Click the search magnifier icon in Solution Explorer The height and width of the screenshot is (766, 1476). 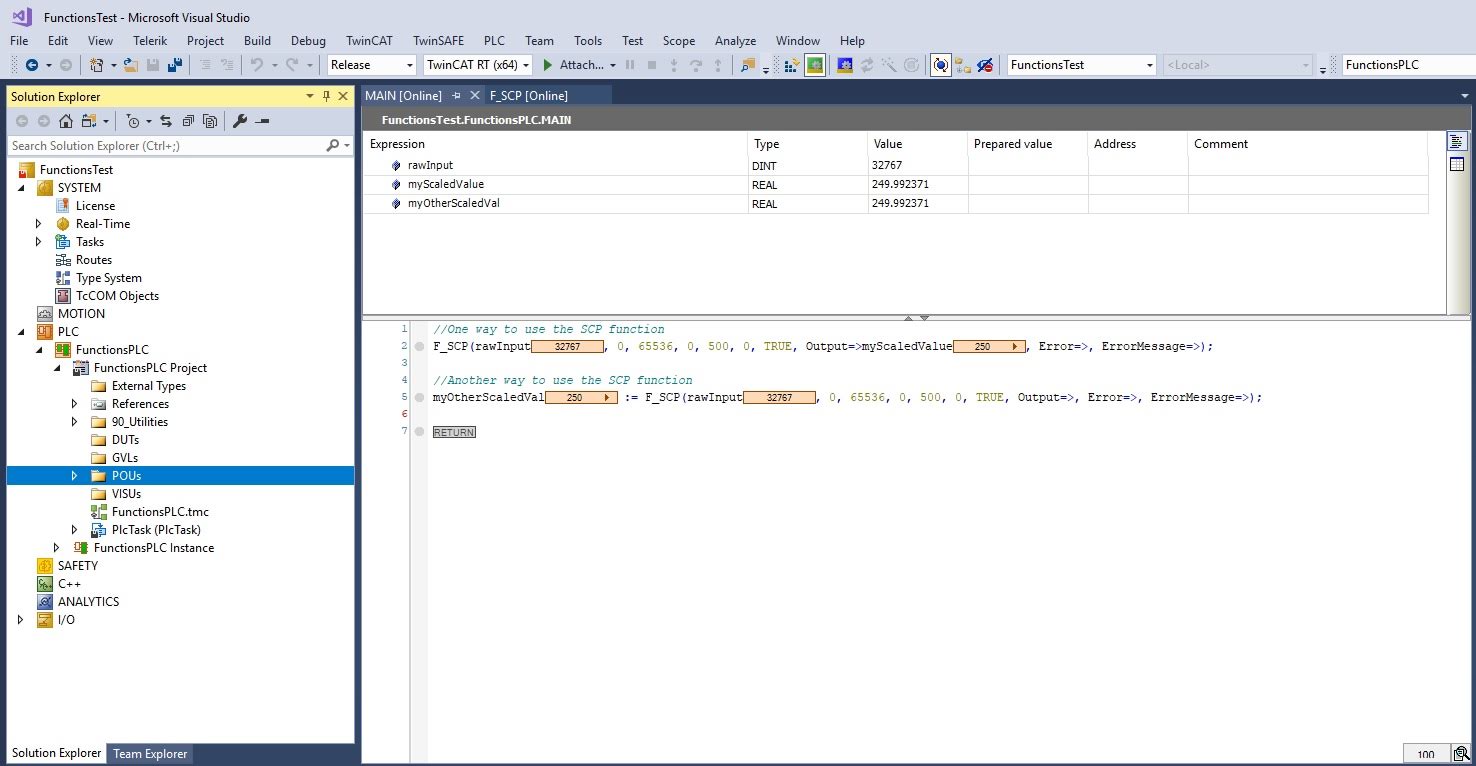pyautogui.click(x=333, y=146)
